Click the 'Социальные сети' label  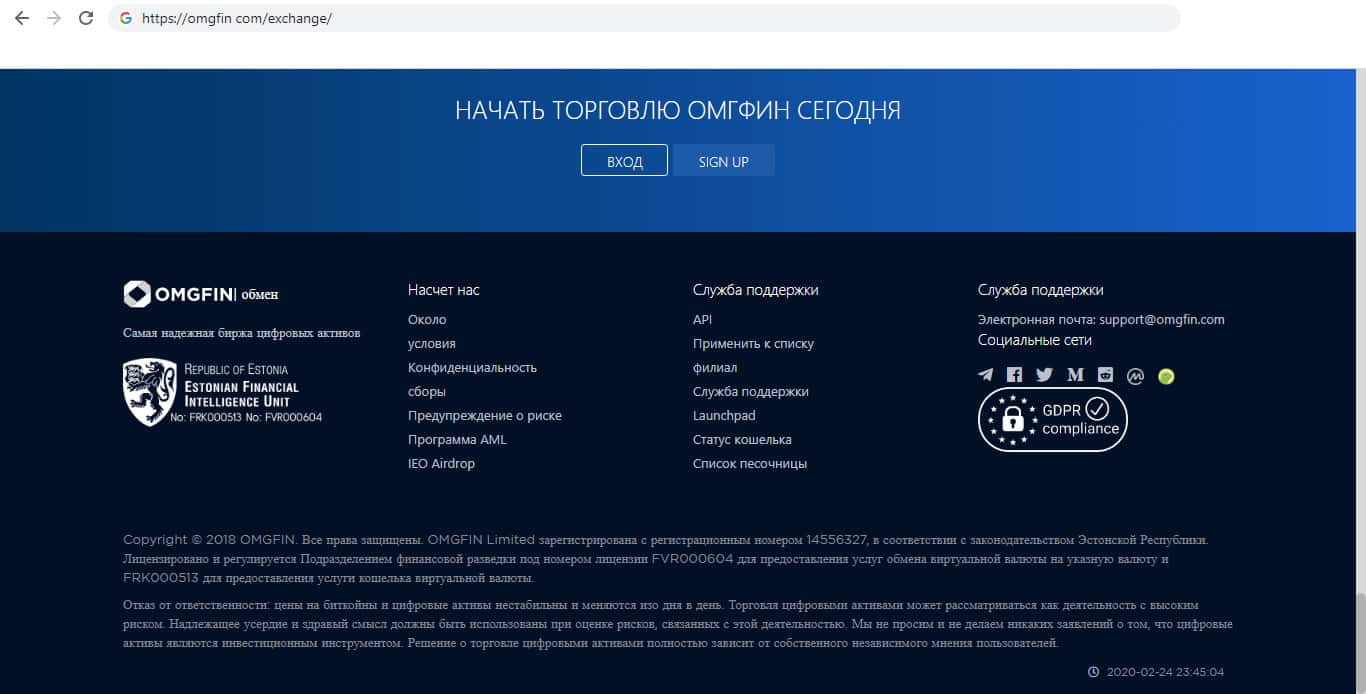pyautogui.click(x=1035, y=340)
